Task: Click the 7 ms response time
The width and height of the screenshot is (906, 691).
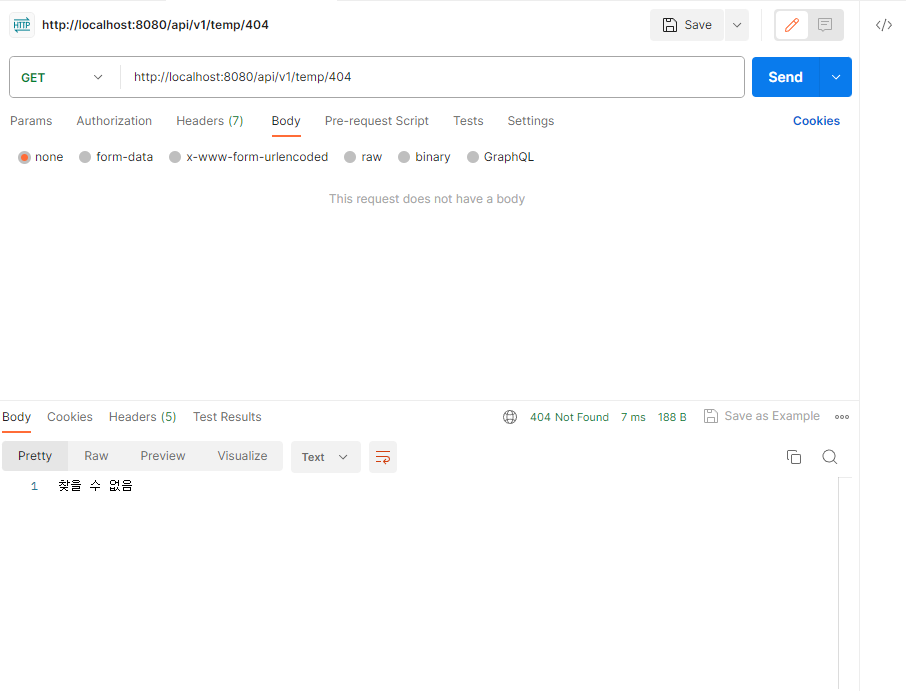Action: [x=633, y=417]
